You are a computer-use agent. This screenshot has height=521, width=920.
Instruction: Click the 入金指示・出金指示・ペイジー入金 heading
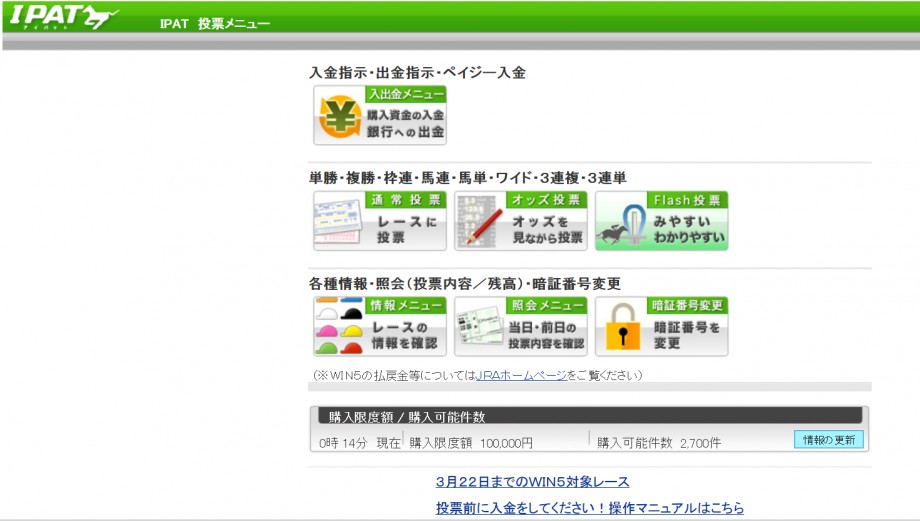417,73
